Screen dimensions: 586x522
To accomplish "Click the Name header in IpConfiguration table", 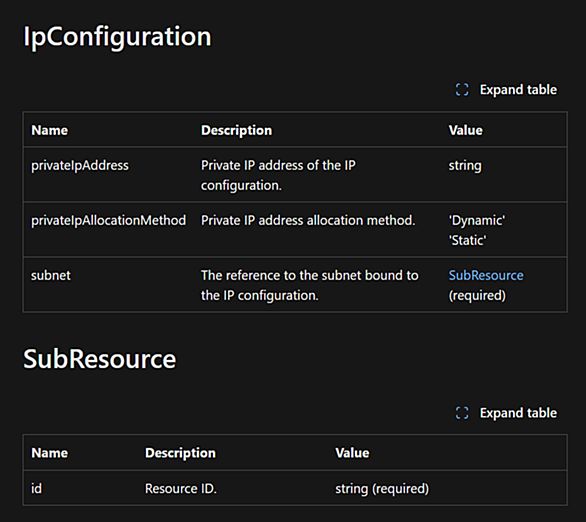I will 50,130.
